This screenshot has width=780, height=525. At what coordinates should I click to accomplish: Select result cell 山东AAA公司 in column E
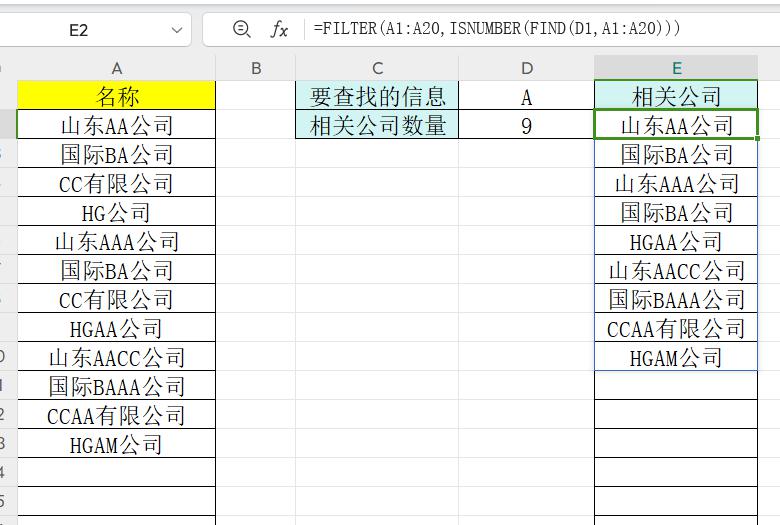pyautogui.click(x=676, y=183)
